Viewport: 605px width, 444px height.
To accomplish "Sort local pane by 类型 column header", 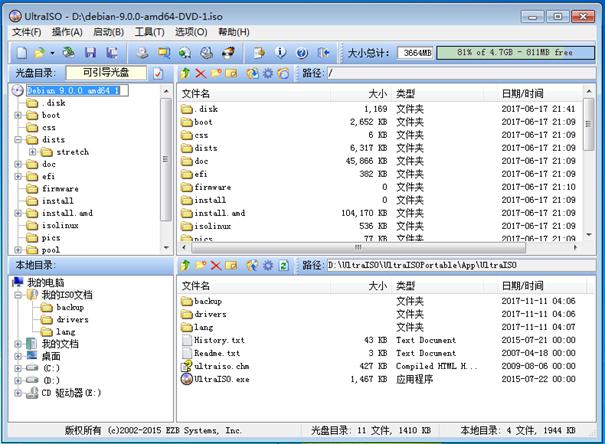I will click(438, 286).
